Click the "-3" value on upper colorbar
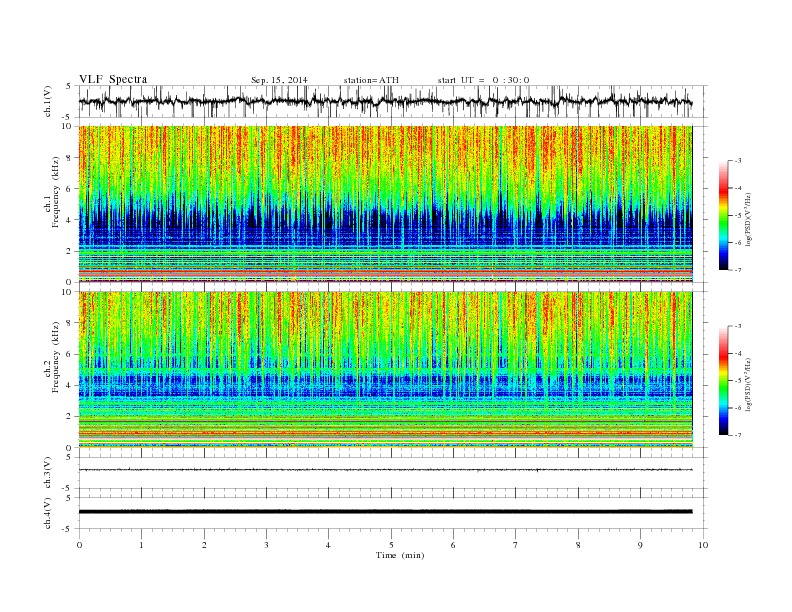 pyautogui.click(x=737, y=161)
